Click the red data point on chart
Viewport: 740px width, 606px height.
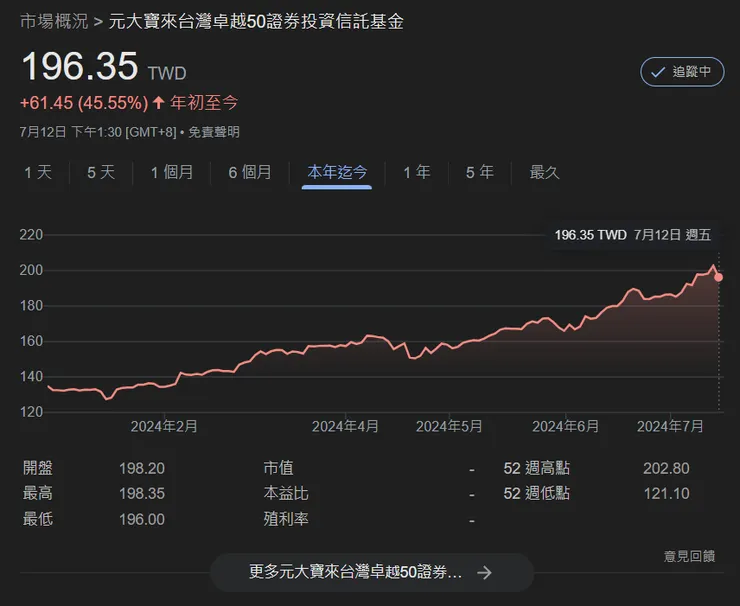tap(718, 277)
